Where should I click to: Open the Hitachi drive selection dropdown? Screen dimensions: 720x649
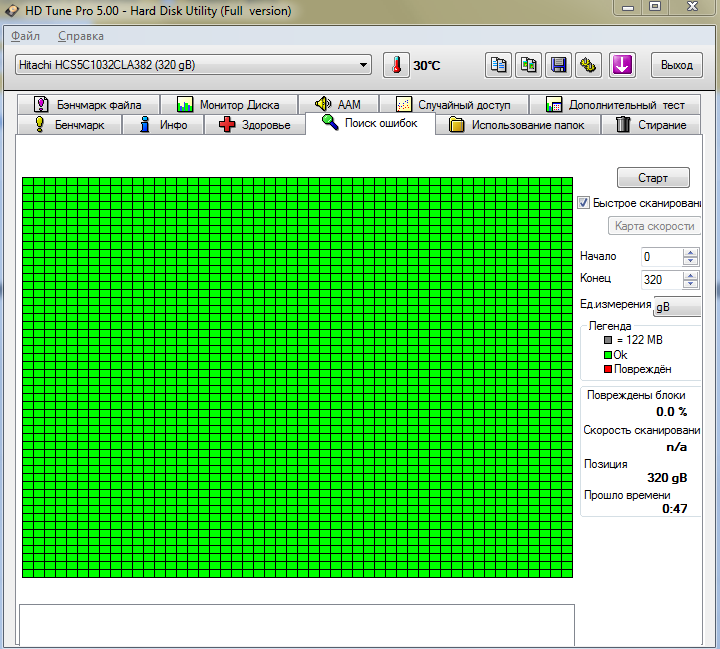(193, 65)
